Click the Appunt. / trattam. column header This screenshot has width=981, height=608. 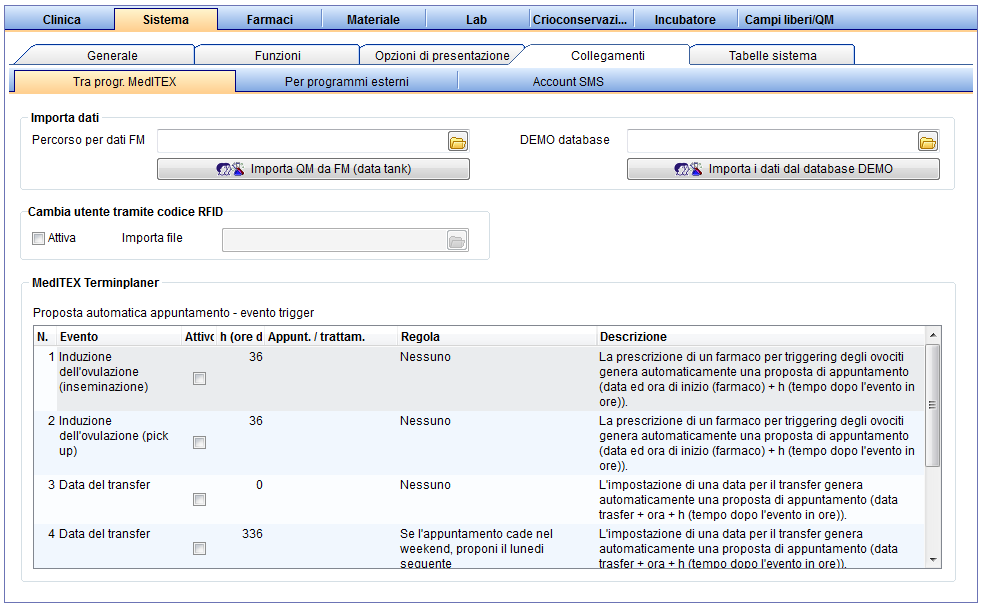click(331, 337)
